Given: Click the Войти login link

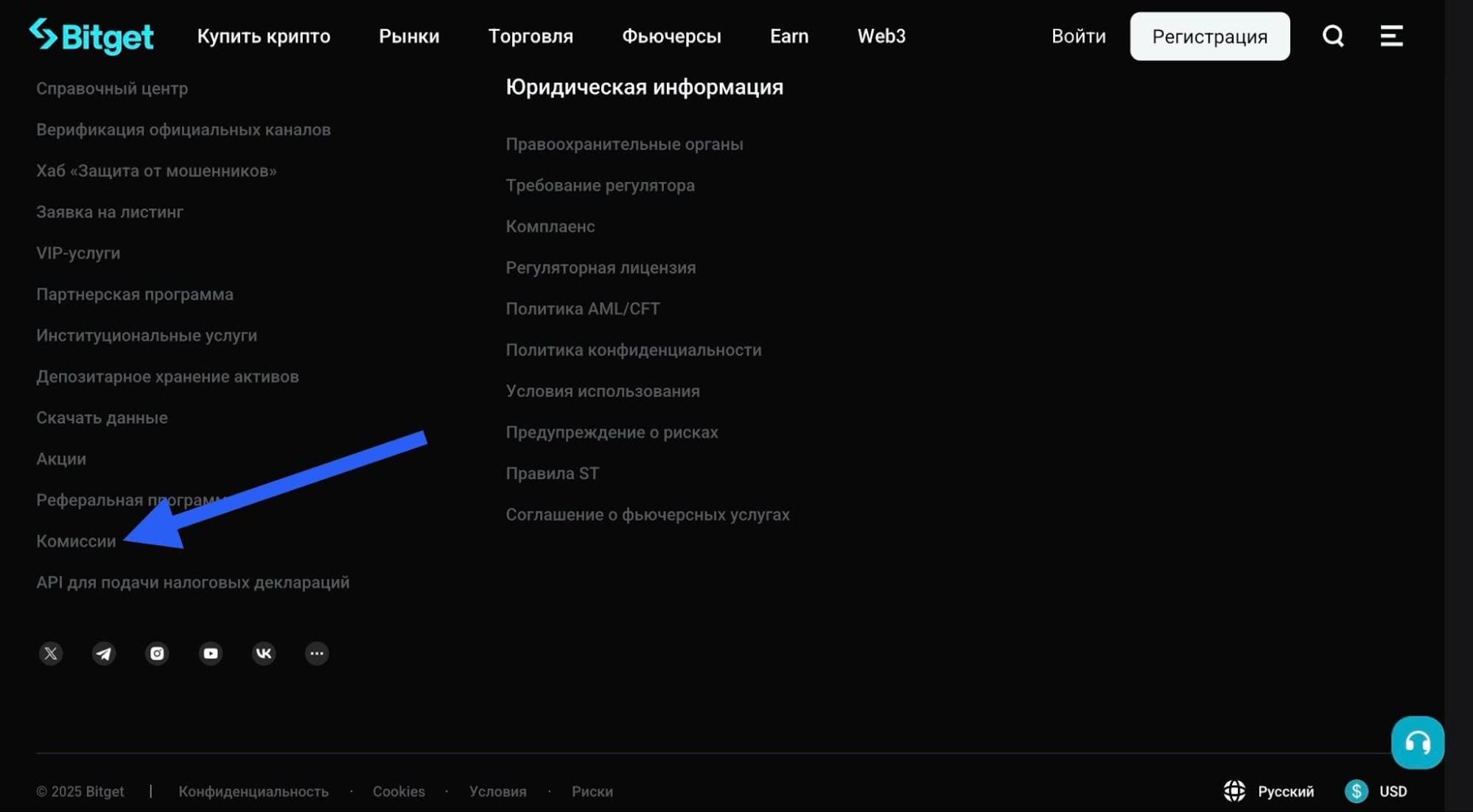Looking at the screenshot, I should pos(1079,36).
